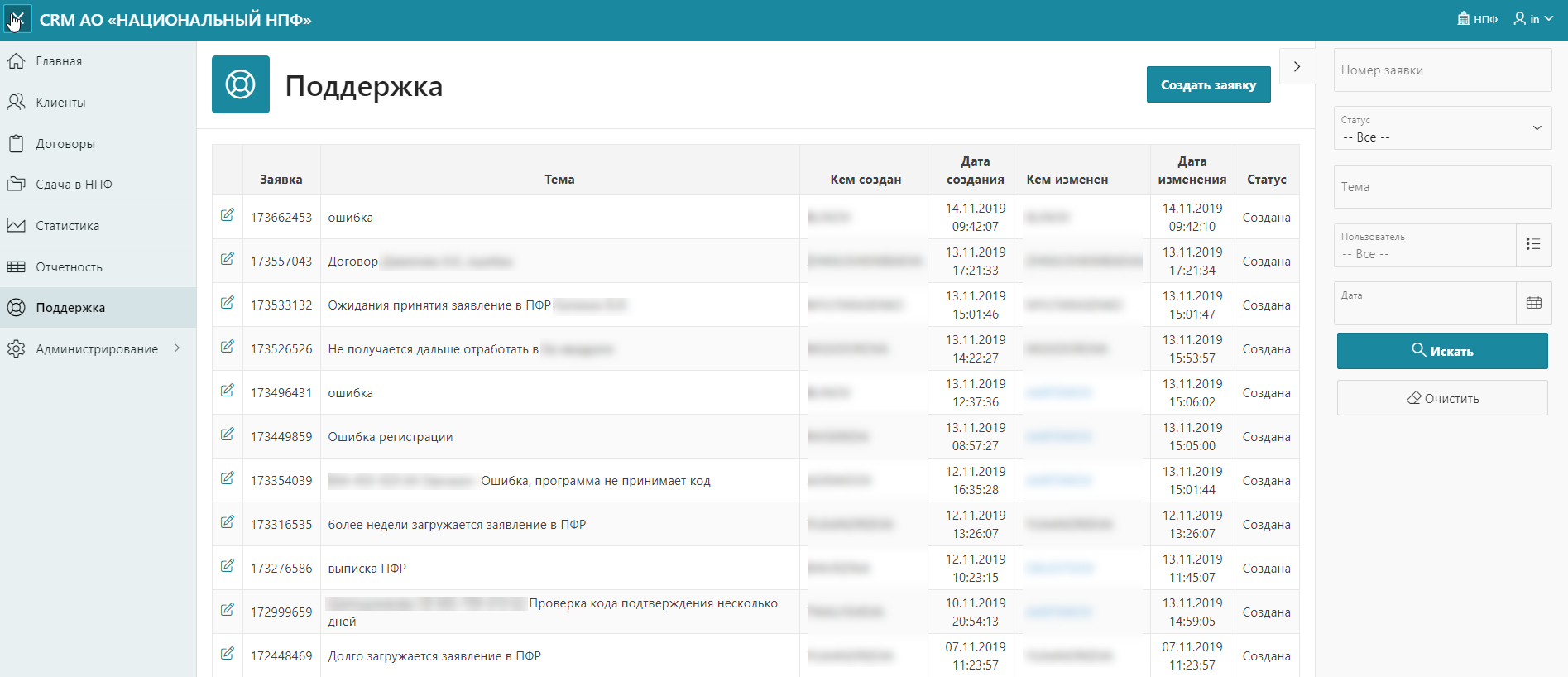The height and width of the screenshot is (677, 1568).
Task: Click the Искать search button
Action: pos(1442,351)
